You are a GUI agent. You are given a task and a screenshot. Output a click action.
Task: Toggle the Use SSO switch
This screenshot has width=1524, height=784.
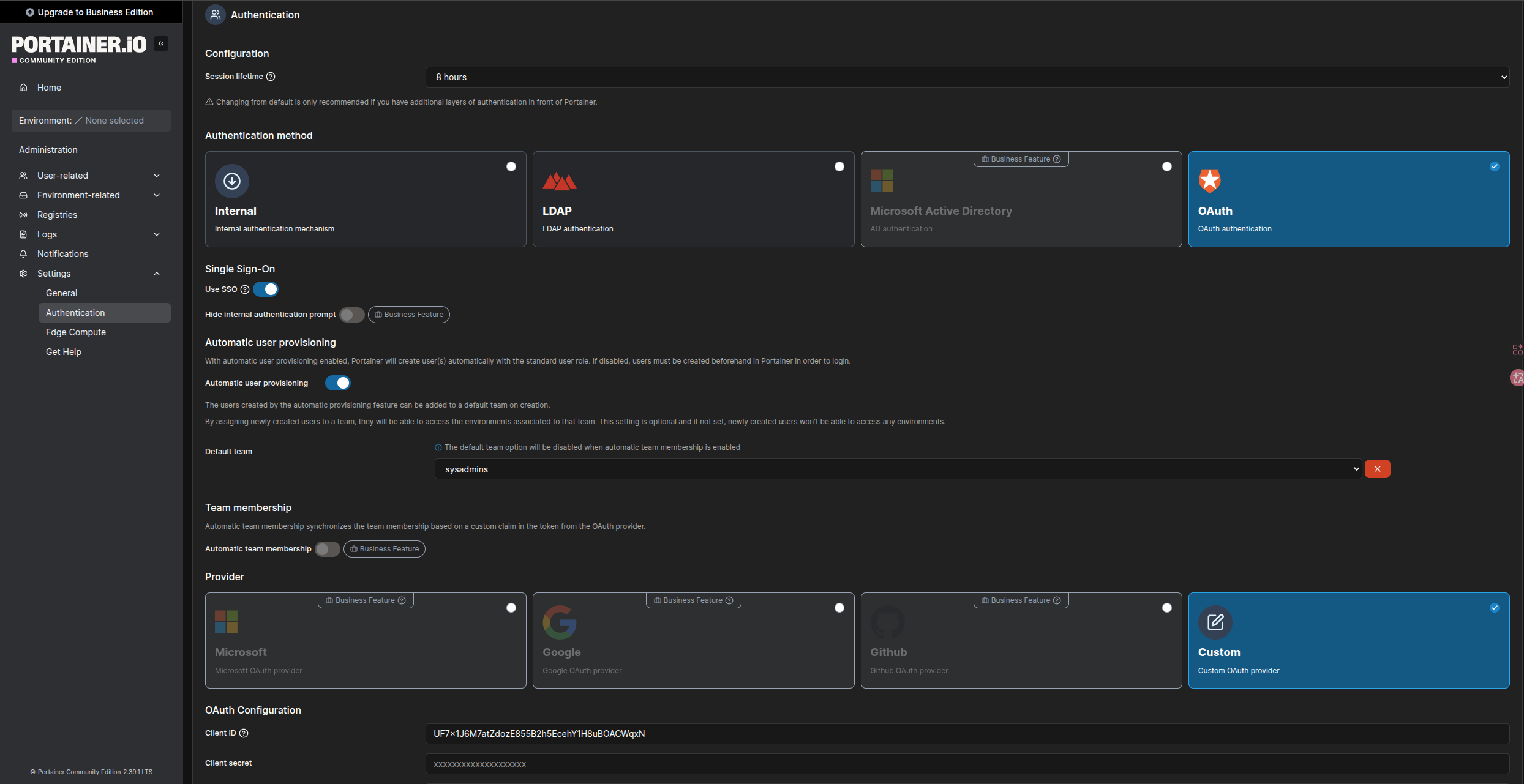pos(266,289)
